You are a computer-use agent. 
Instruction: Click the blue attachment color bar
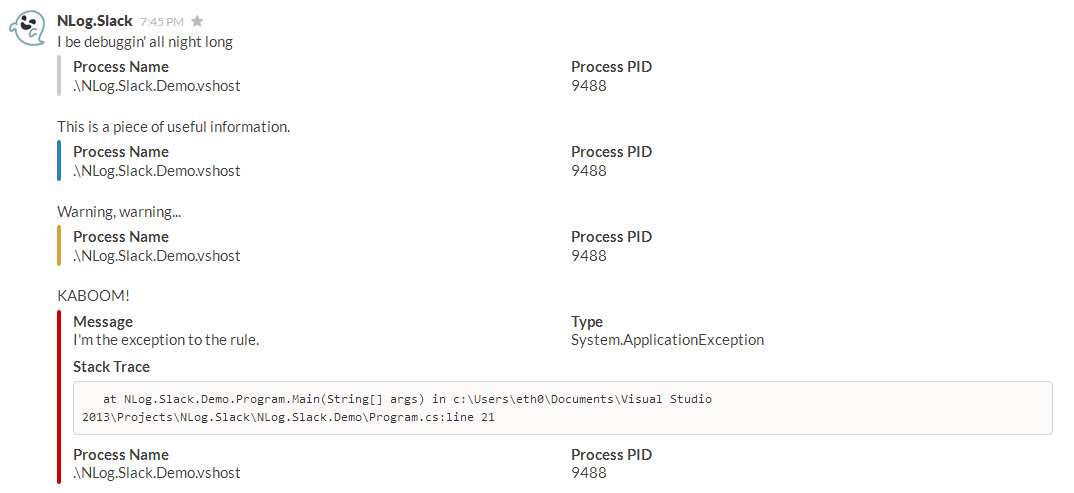click(59, 161)
